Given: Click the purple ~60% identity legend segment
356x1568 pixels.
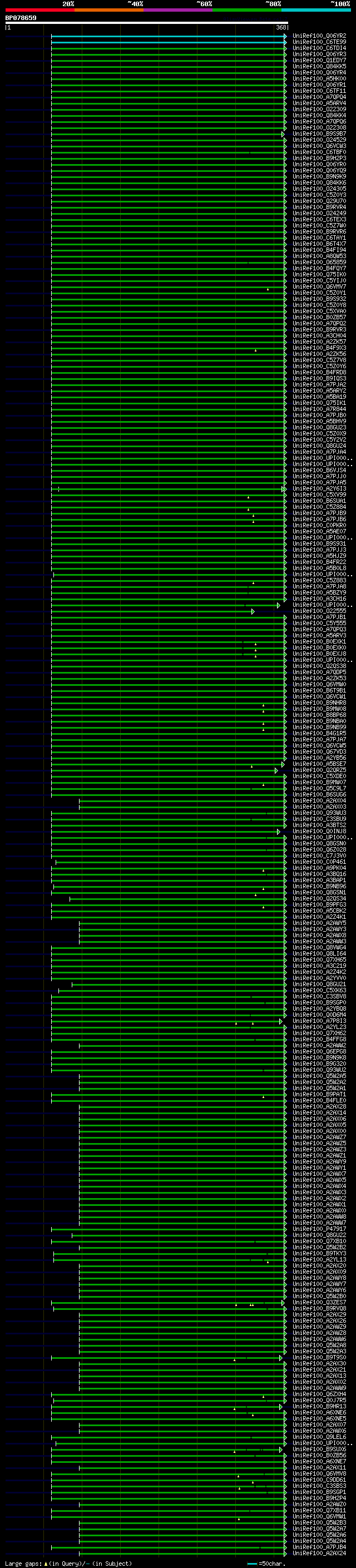Looking at the screenshot, I should pos(177,10).
